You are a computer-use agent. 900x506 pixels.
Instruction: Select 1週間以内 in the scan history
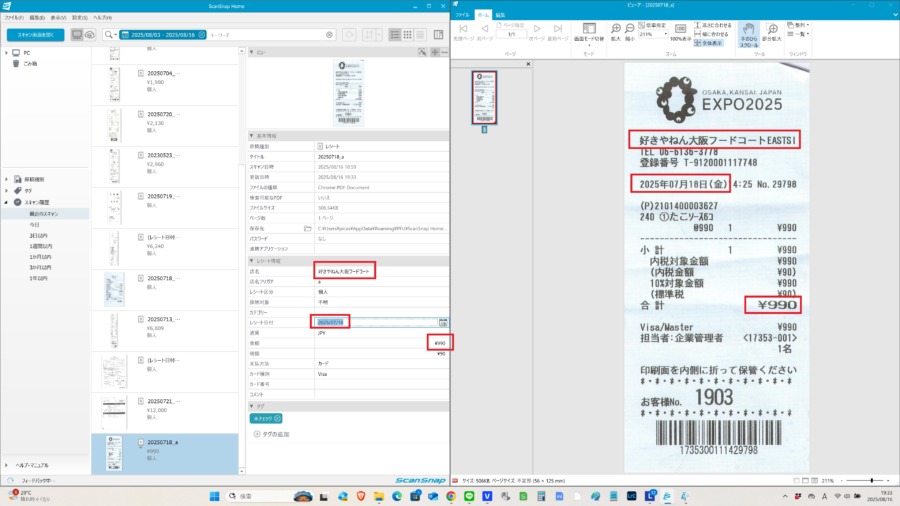pyautogui.click(x=40, y=246)
